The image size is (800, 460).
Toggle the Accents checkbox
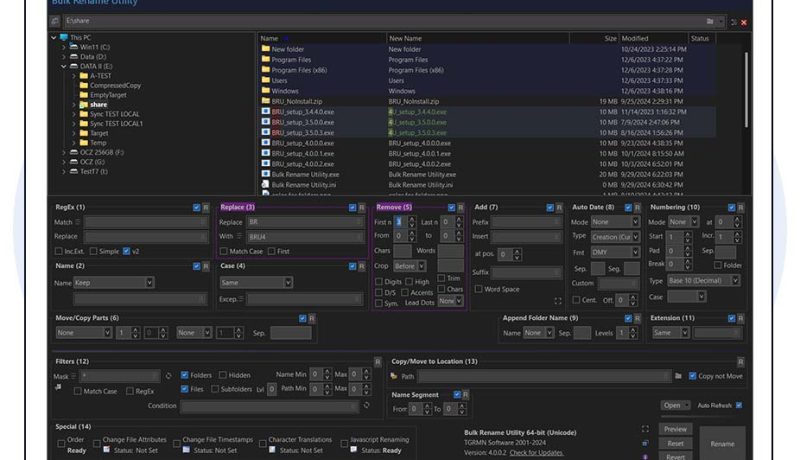point(405,292)
